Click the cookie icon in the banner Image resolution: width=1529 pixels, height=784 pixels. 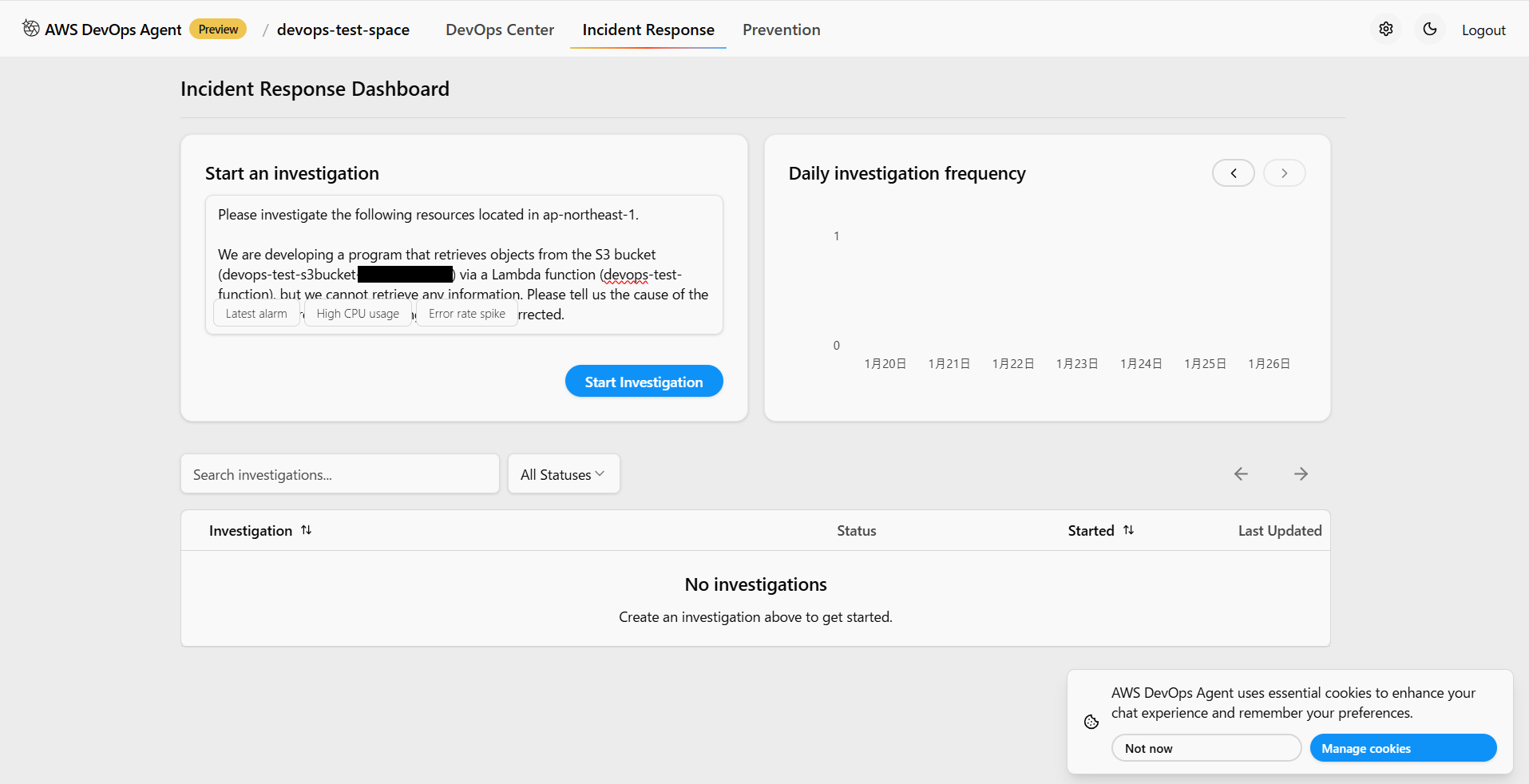click(x=1091, y=722)
